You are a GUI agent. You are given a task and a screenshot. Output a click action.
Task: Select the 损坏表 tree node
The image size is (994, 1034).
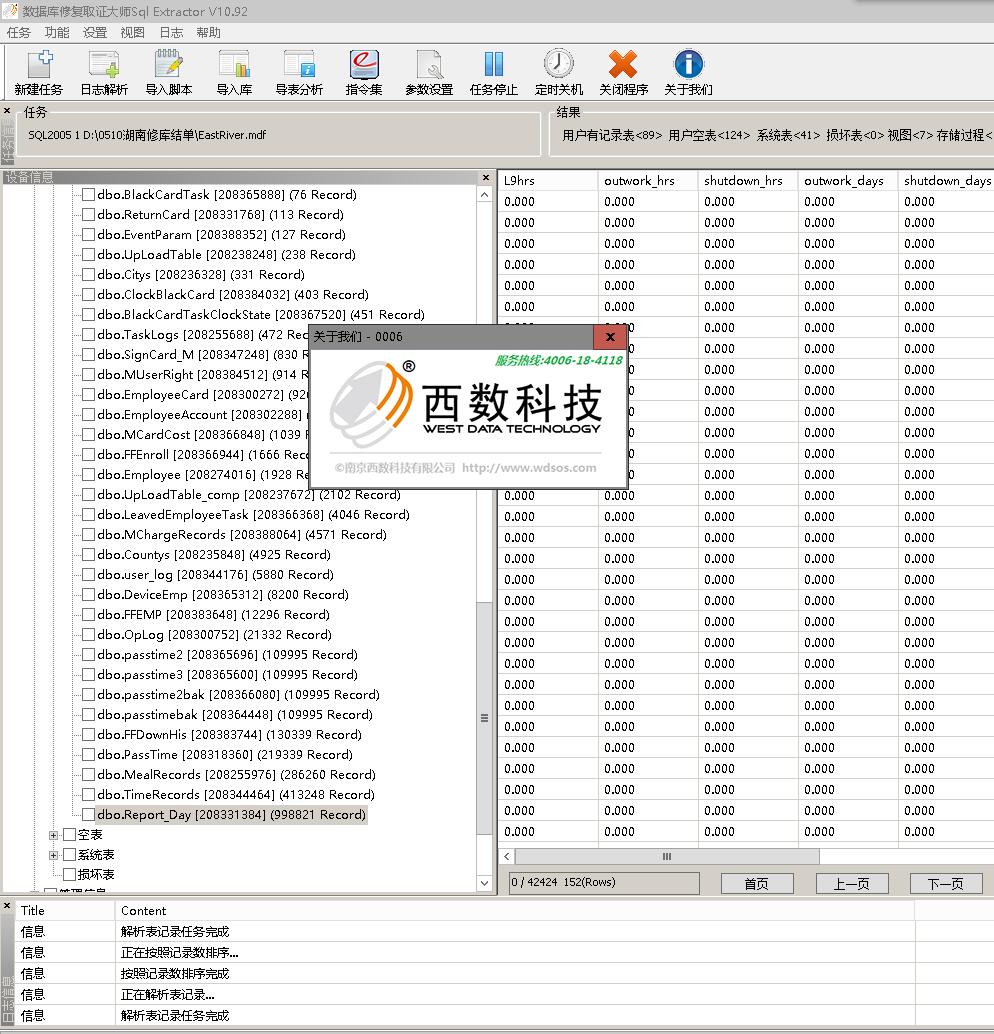(96, 874)
